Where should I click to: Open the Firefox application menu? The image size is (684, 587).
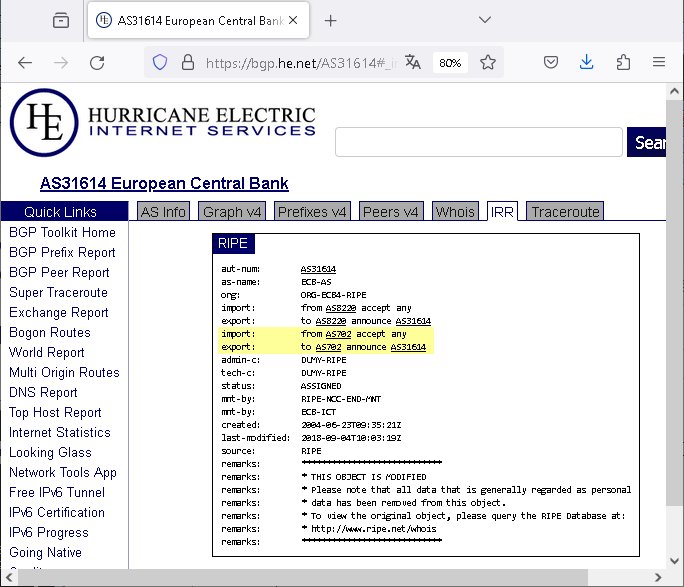click(x=659, y=62)
